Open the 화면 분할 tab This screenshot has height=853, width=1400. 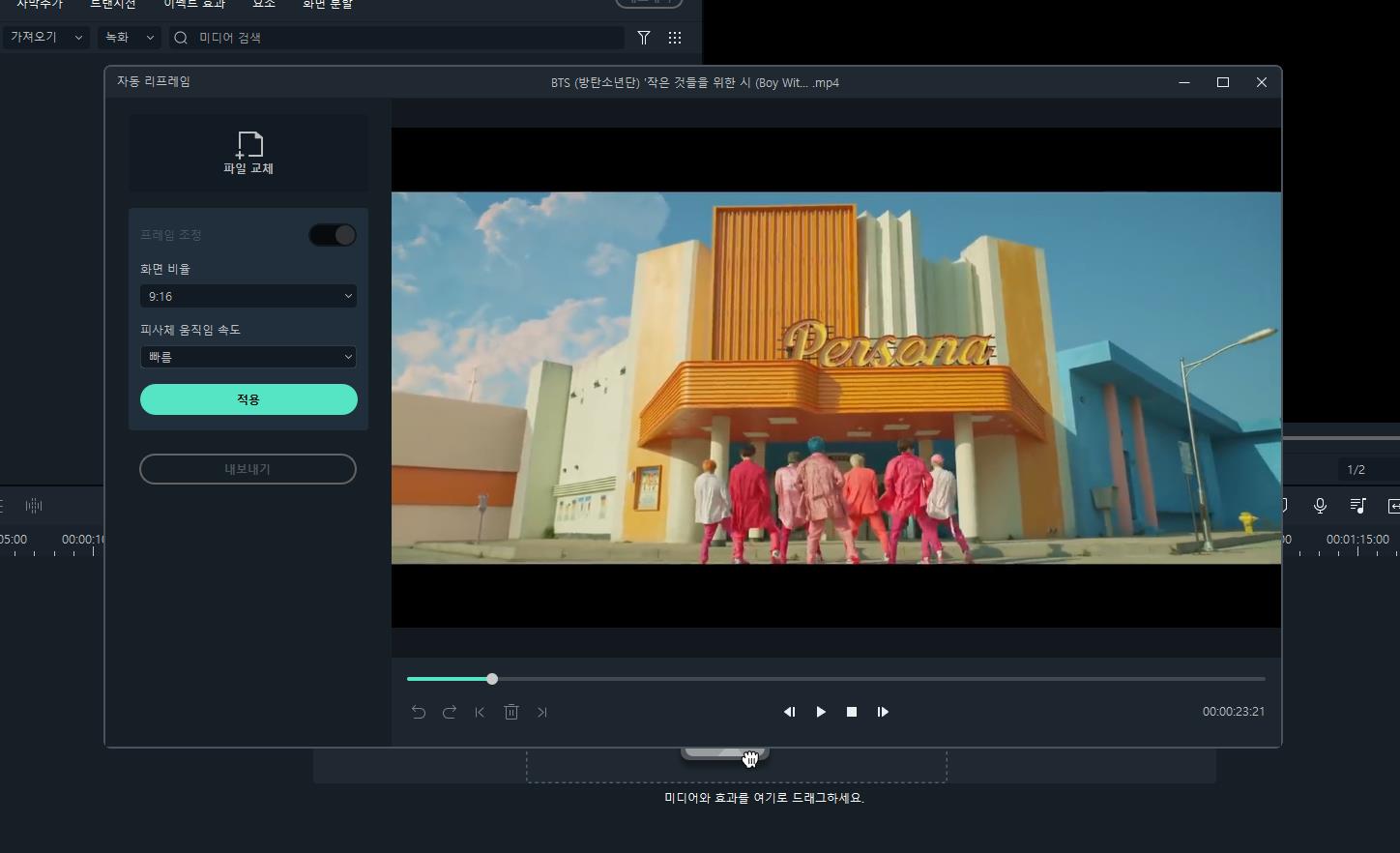(x=328, y=4)
